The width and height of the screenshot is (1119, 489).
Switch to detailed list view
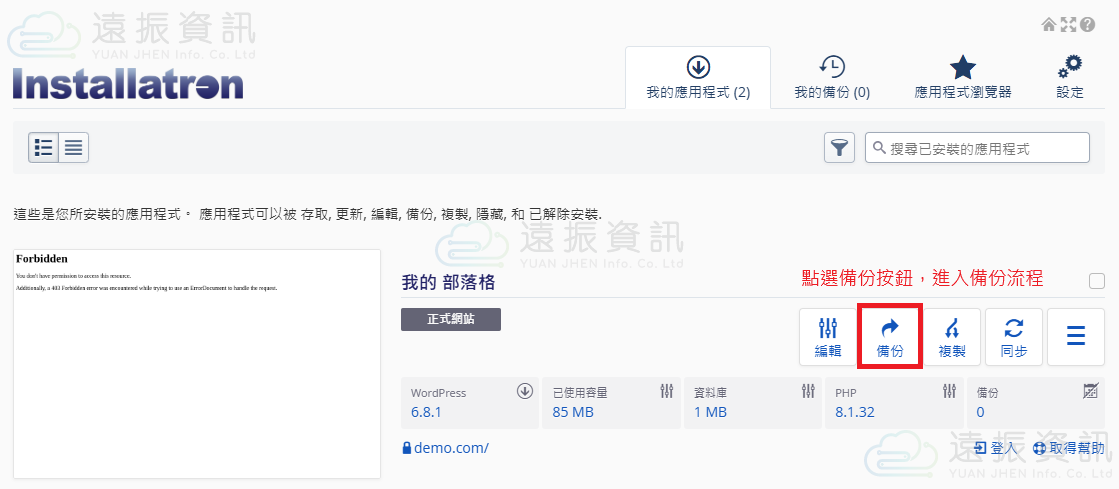pyautogui.click(x=44, y=148)
